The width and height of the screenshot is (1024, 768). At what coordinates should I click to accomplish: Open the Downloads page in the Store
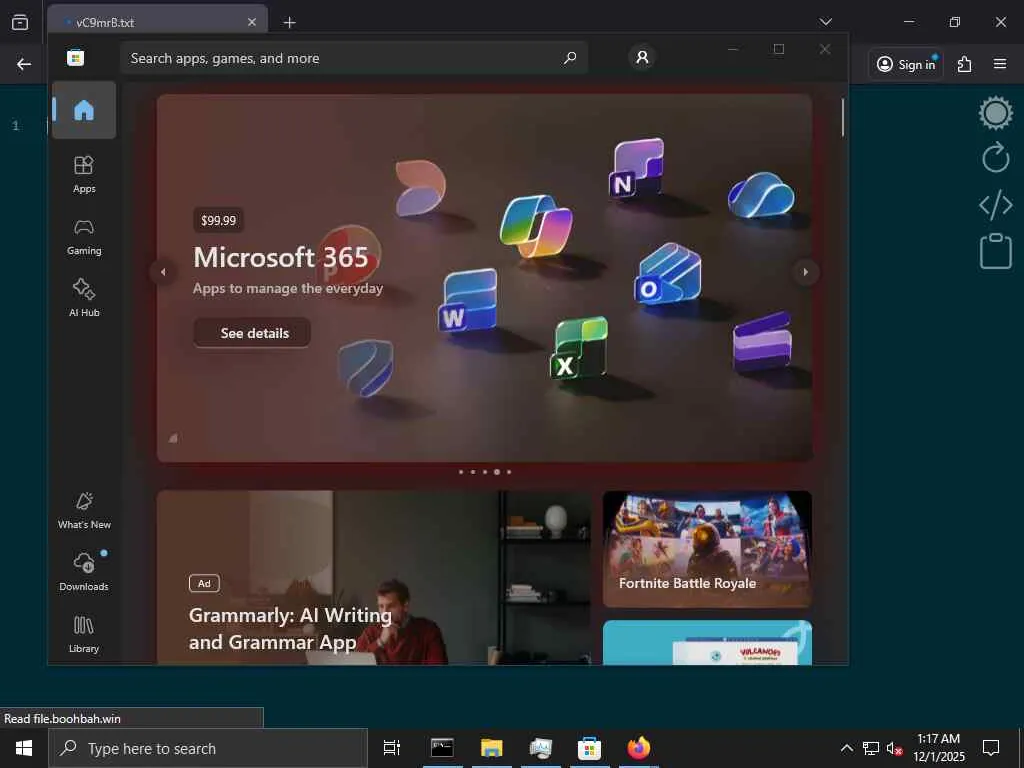point(84,572)
